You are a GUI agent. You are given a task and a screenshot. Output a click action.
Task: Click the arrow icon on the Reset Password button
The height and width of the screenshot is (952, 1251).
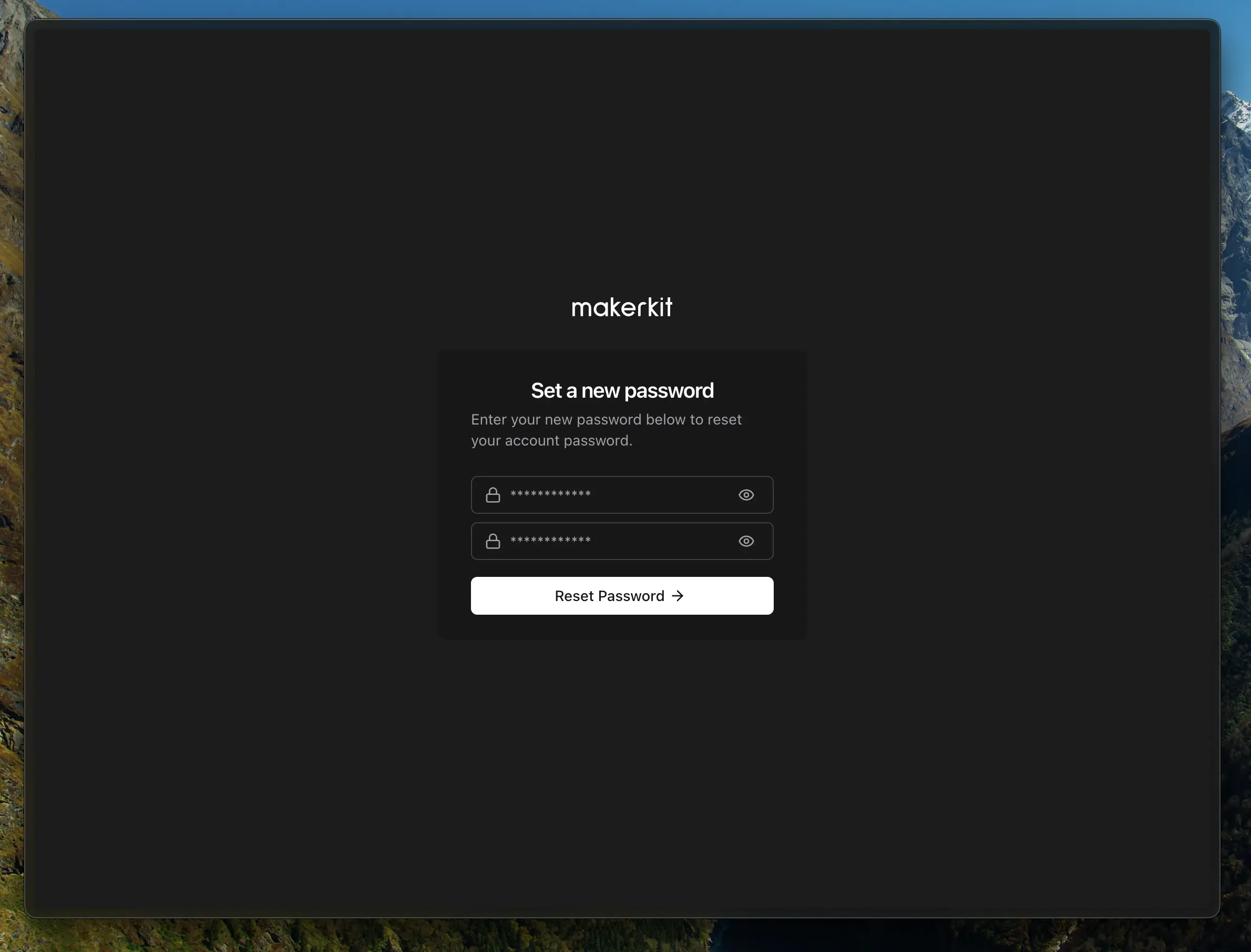pyautogui.click(x=678, y=596)
